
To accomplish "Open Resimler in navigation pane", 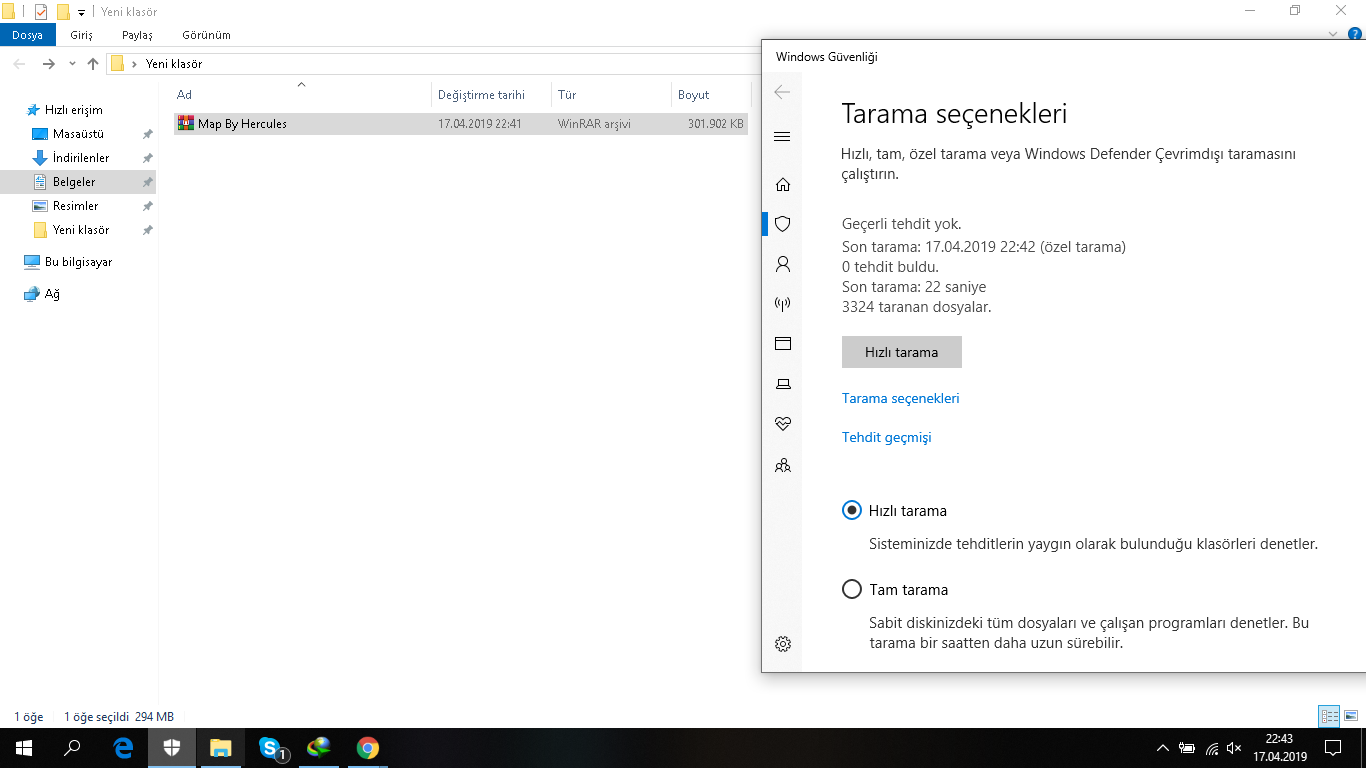I will coord(75,206).
